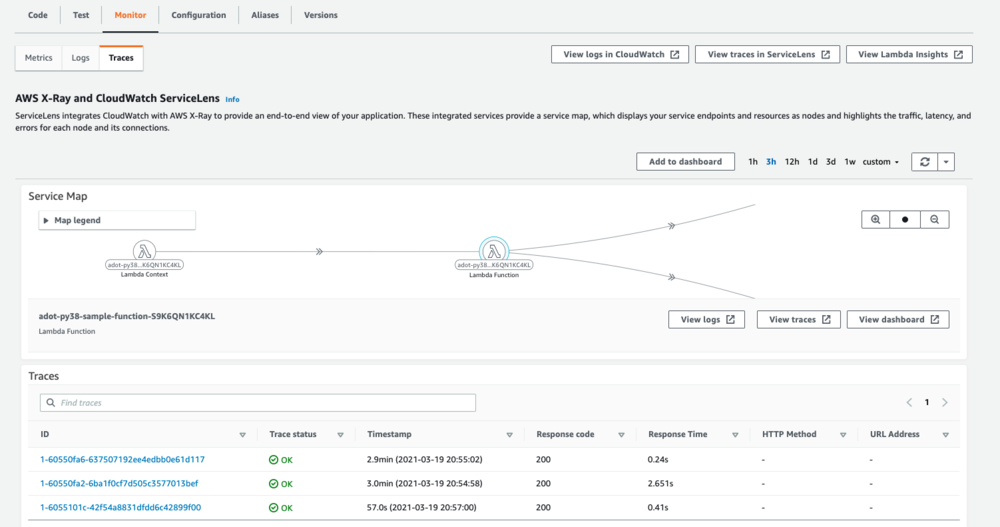Click external link icon on View logs in CloudWatch
This screenshot has width=1000, height=527.
tap(675, 55)
